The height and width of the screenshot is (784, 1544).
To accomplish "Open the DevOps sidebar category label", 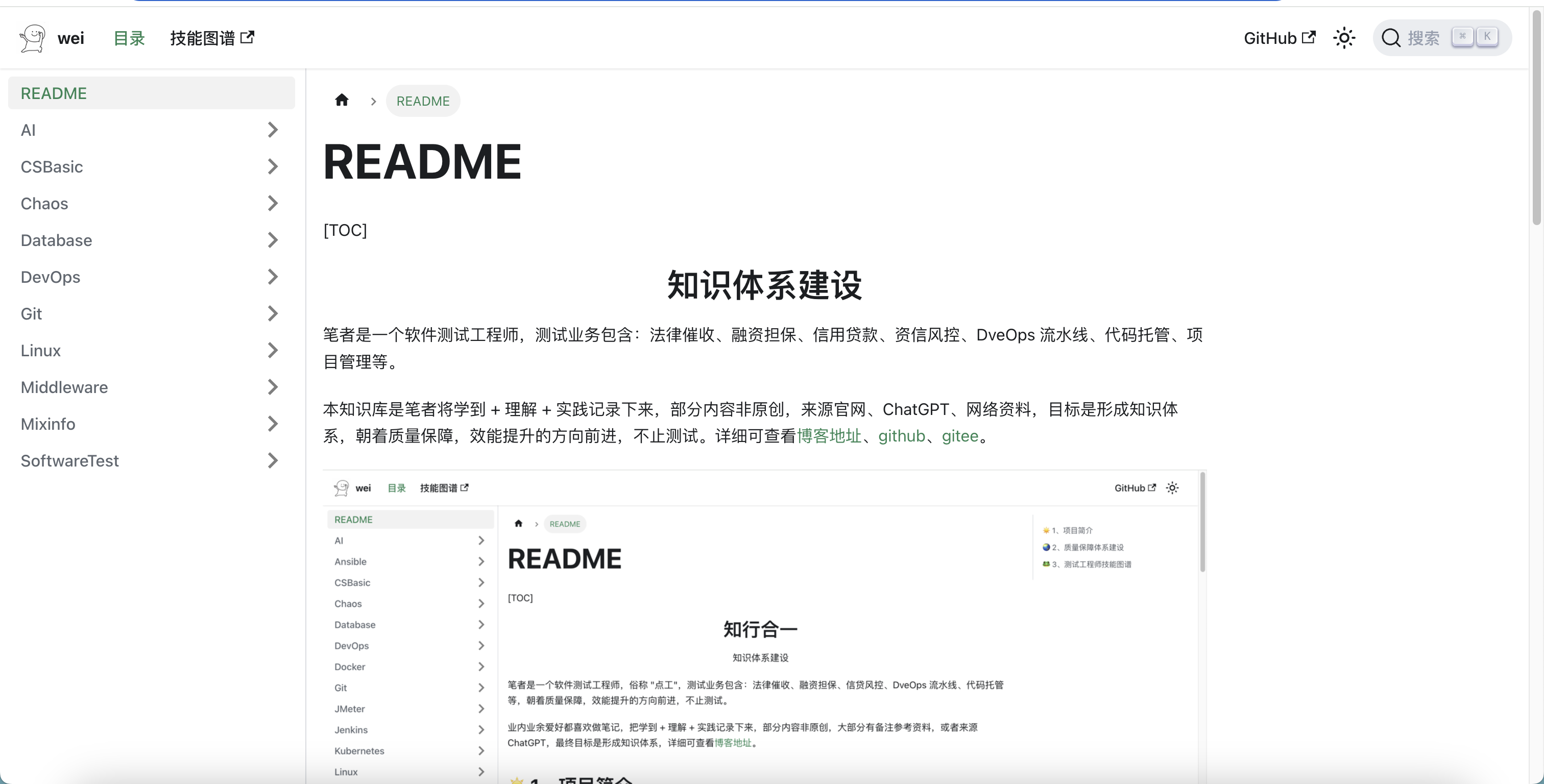I will [x=51, y=277].
